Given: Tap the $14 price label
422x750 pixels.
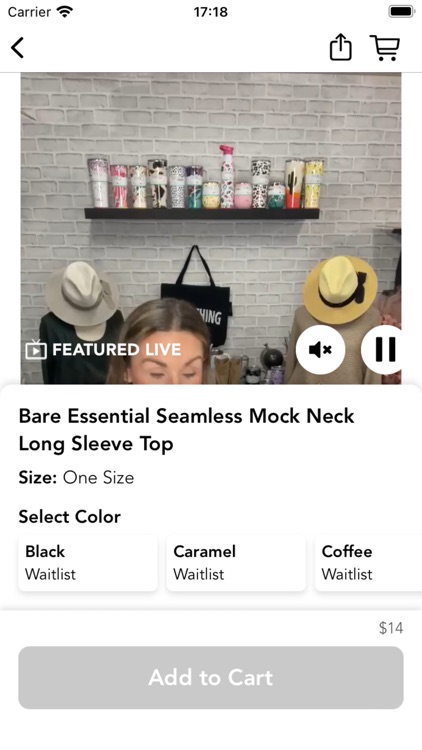Looking at the screenshot, I should (391, 628).
